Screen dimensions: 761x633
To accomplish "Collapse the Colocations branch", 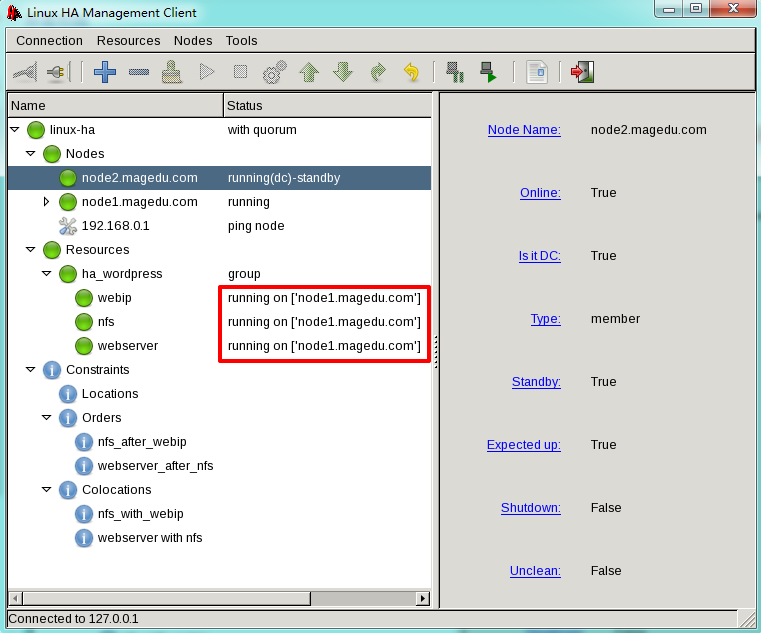I will click(47, 490).
